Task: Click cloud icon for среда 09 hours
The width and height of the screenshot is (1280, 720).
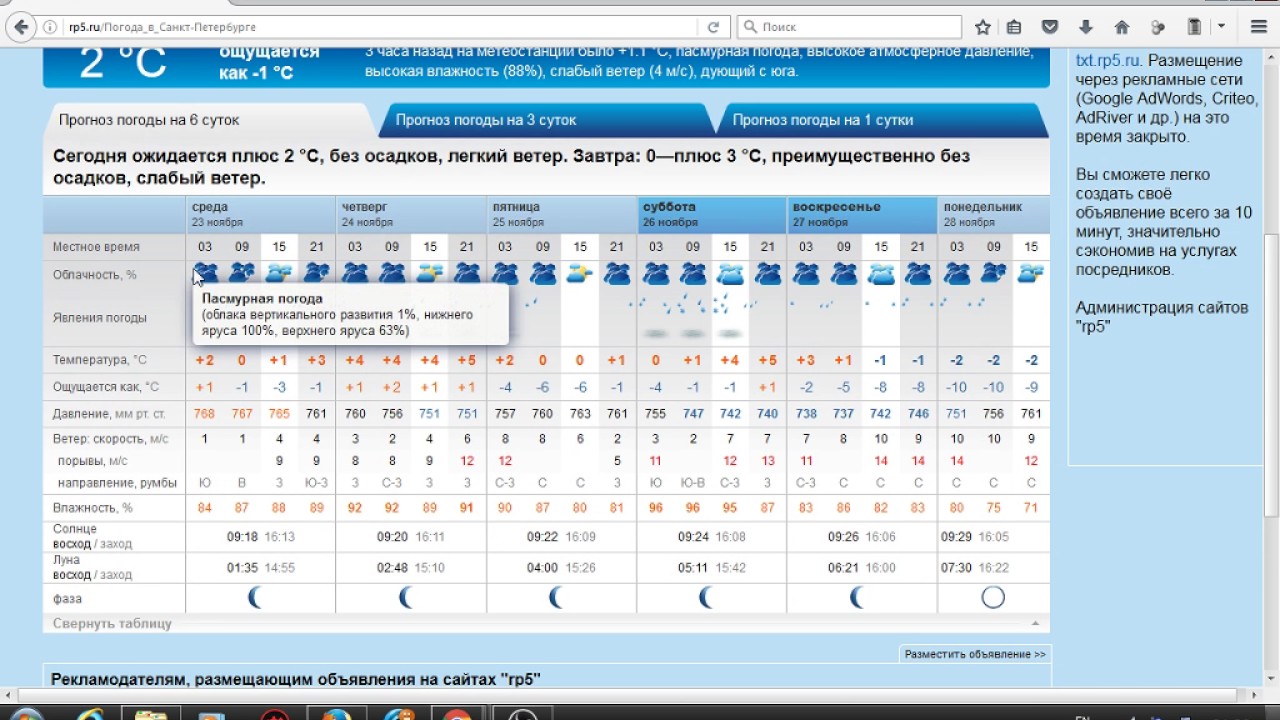Action: (x=241, y=273)
